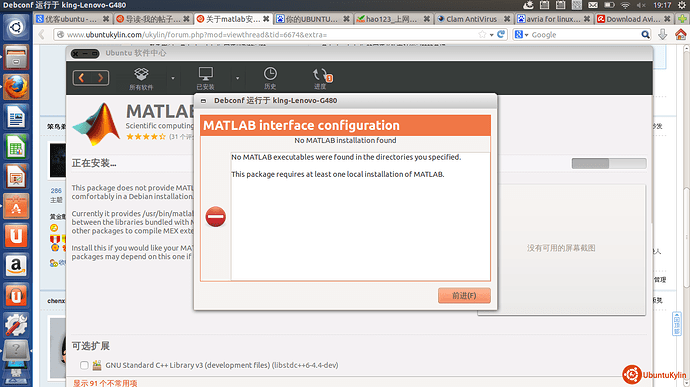Click the All Software (所有软件) icon
The image size is (690, 387).
pyautogui.click(x=141, y=78)
